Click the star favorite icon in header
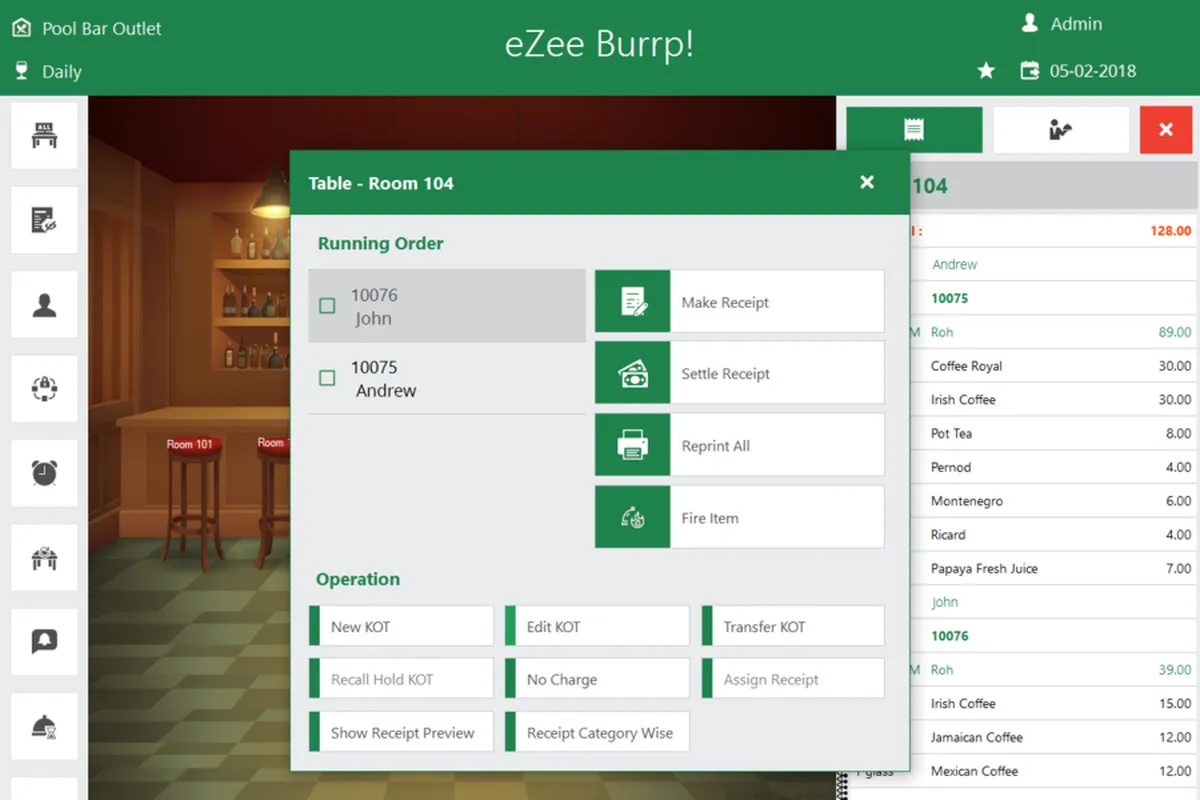1200x800 pixels. [986, 71]
